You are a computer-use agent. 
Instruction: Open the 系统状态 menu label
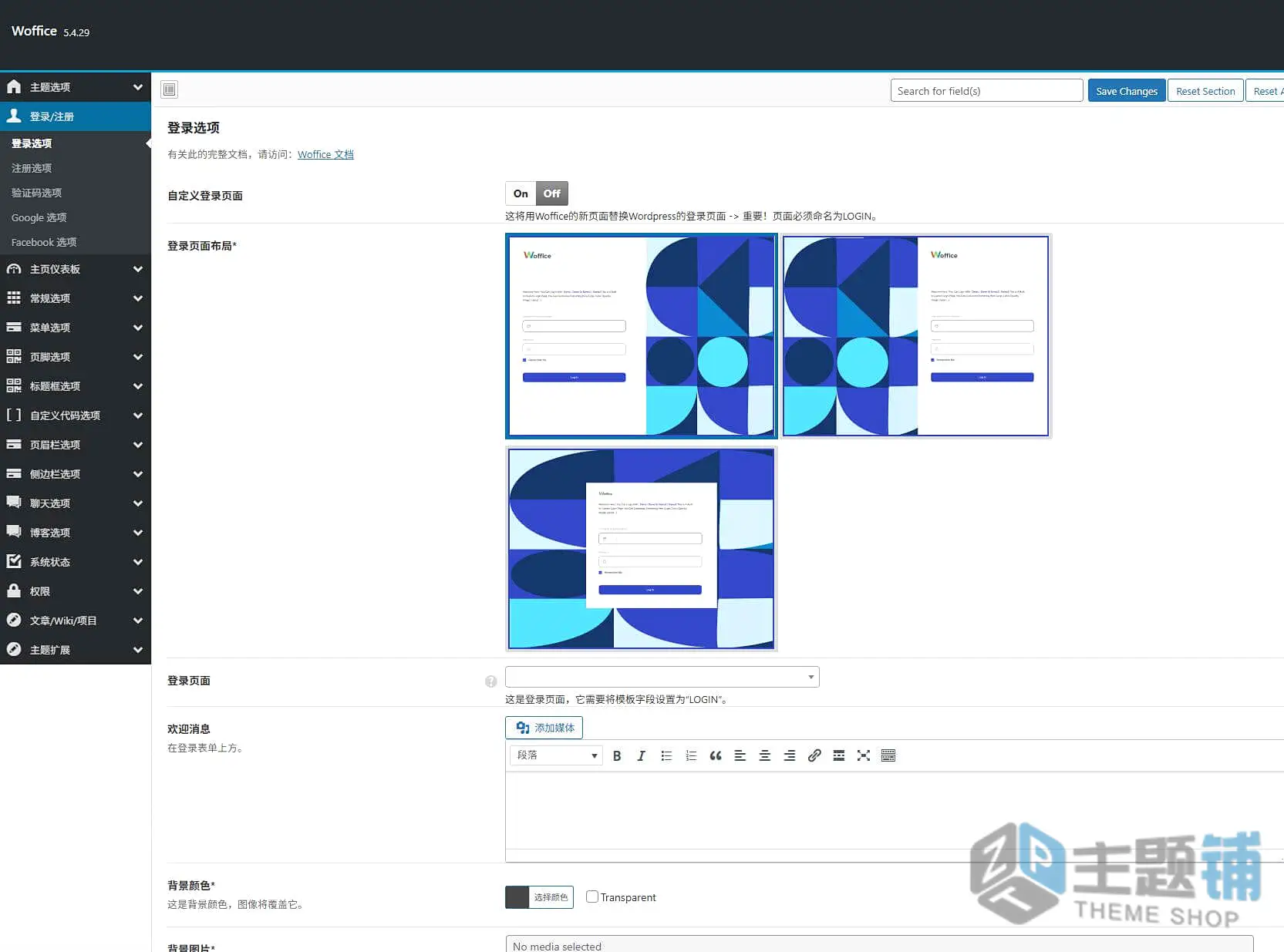coord(50,562)
